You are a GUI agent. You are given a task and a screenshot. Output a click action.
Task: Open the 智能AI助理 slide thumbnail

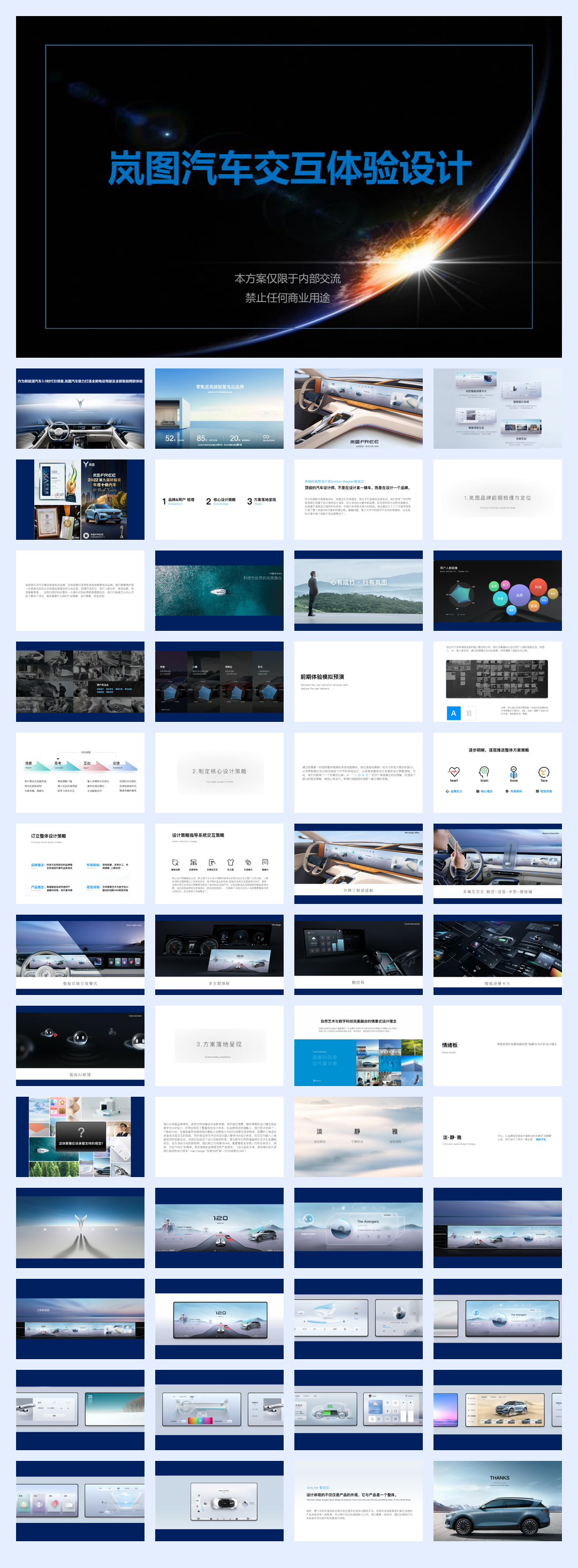80,1044
